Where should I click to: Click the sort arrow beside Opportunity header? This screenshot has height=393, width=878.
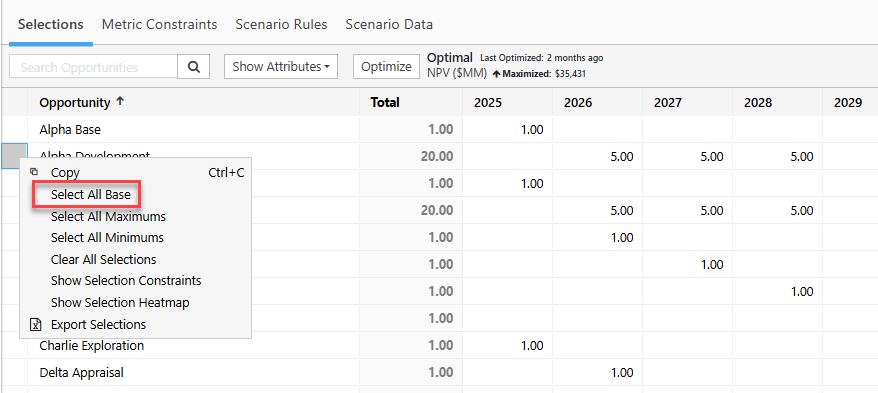(119, 102)
